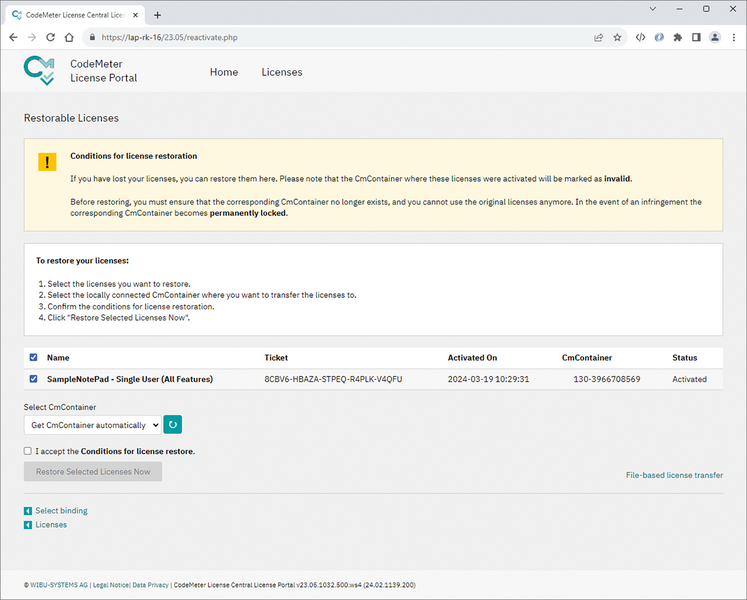Click the refresh CmContainer list button
Viewport: 747px width, 600px height.
(172, 424)
